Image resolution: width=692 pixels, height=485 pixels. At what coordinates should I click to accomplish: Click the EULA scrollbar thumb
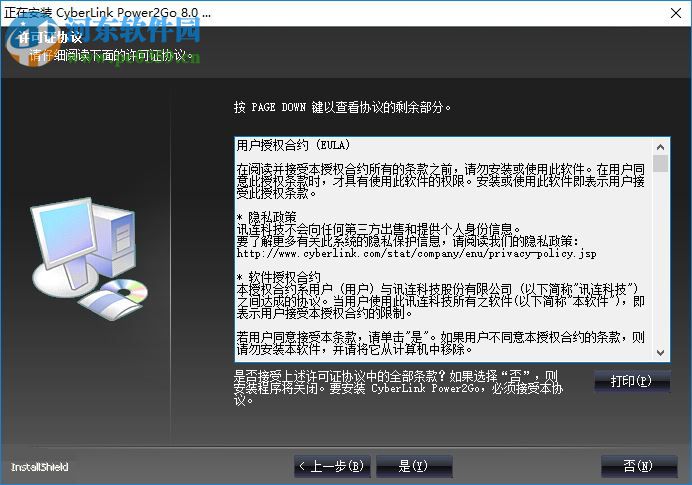661,163
